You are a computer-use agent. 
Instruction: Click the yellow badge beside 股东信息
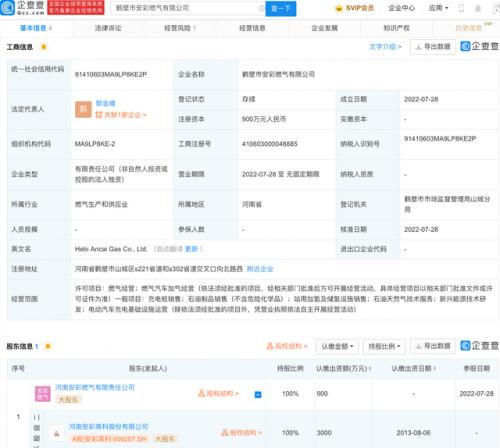tap(48, 346)
